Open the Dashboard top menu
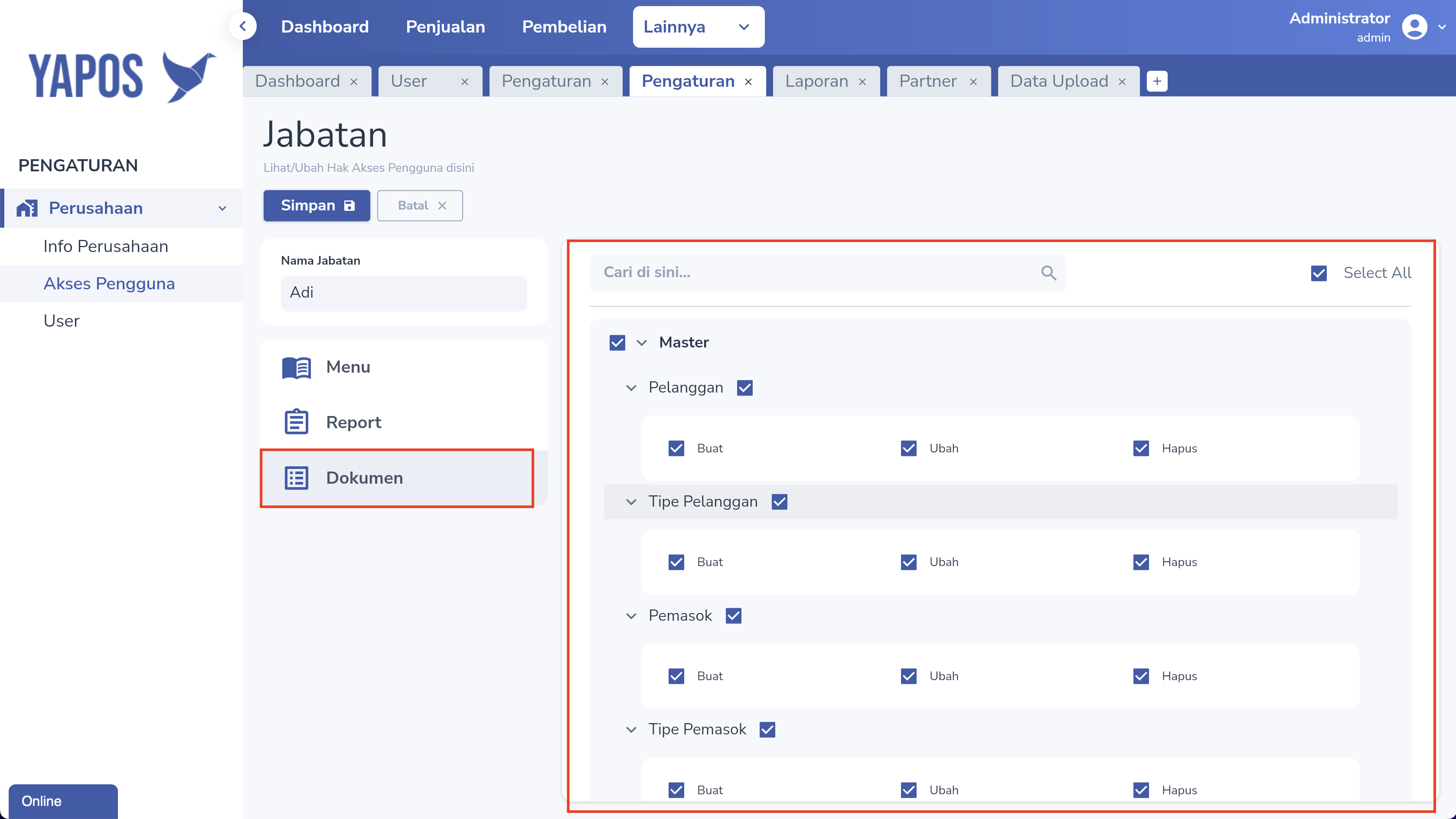 pyautogui.click(x=325, y=27)
